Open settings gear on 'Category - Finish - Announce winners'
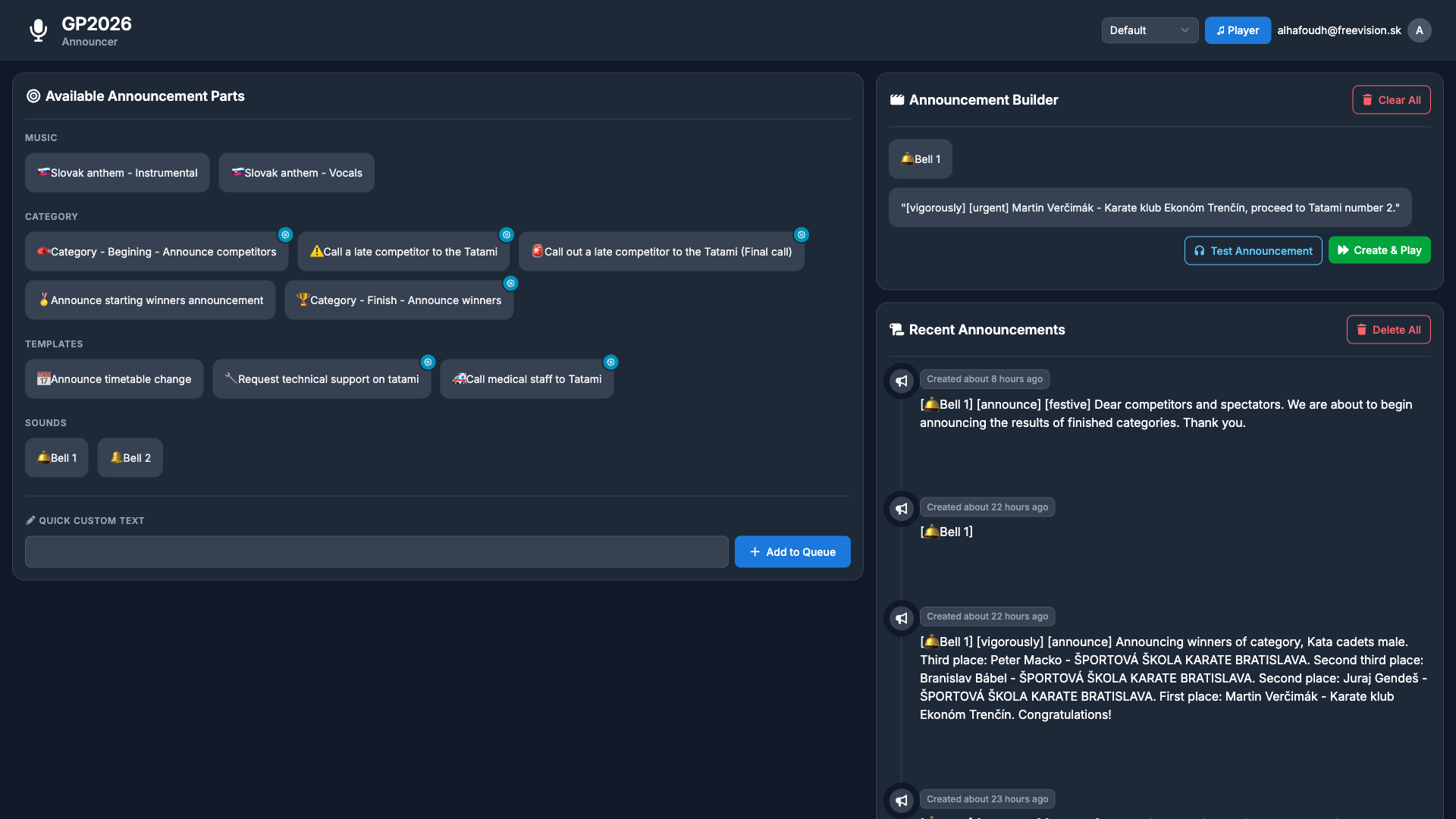 coord(510,284)
